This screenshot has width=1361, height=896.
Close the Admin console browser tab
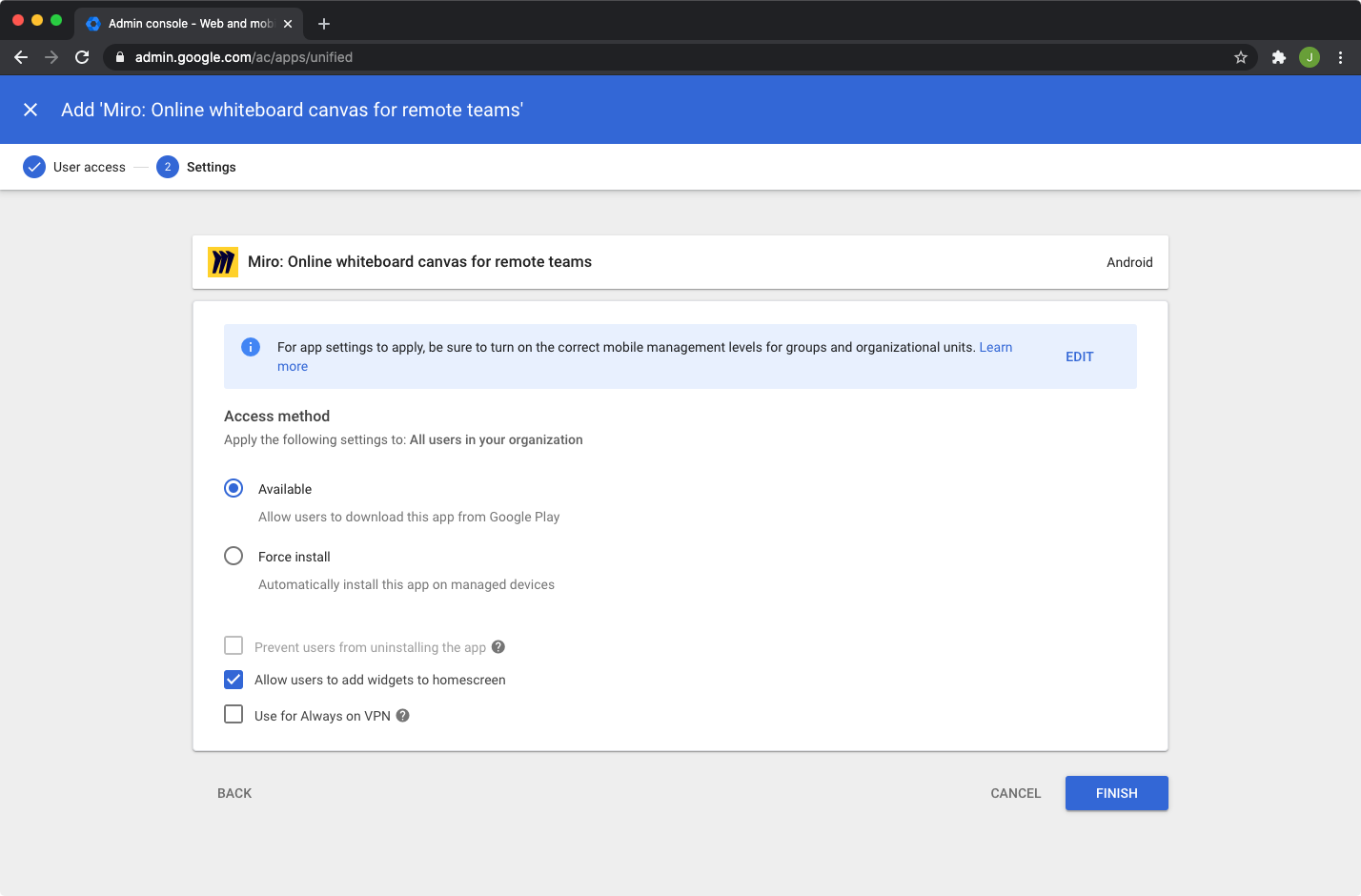tap(288, 24)
